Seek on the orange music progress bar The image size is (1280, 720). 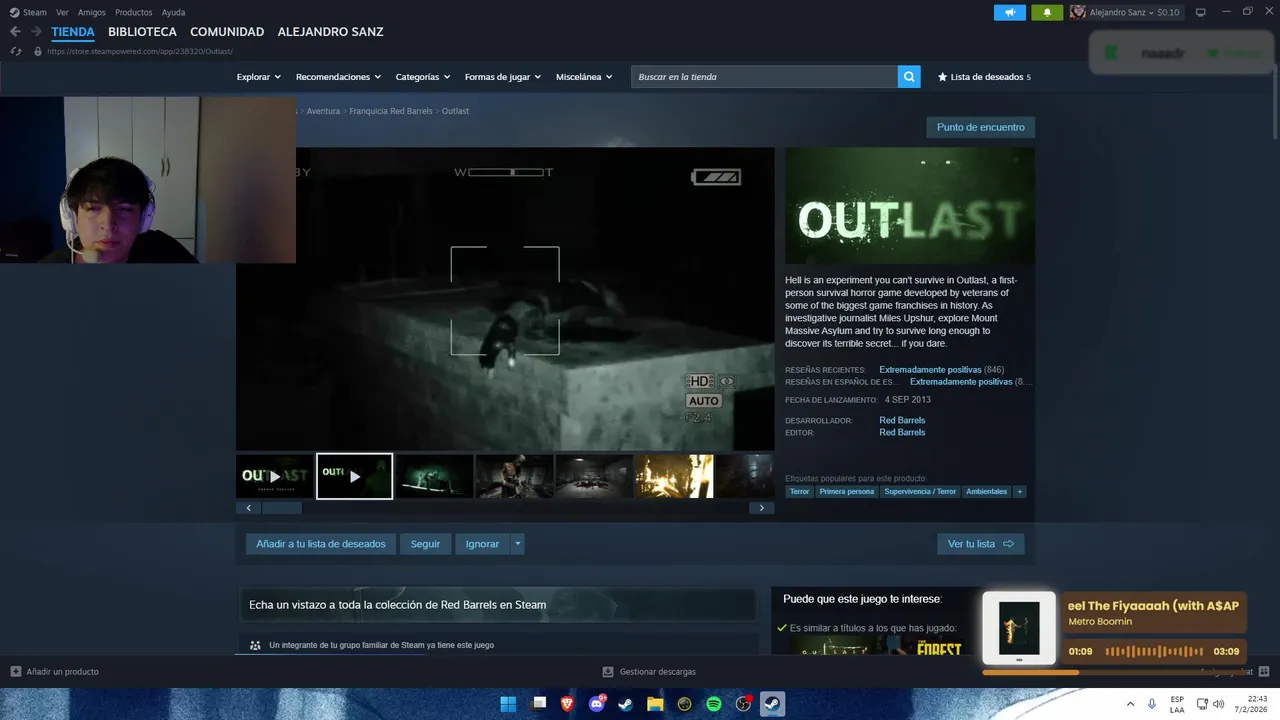point(1114,672)
